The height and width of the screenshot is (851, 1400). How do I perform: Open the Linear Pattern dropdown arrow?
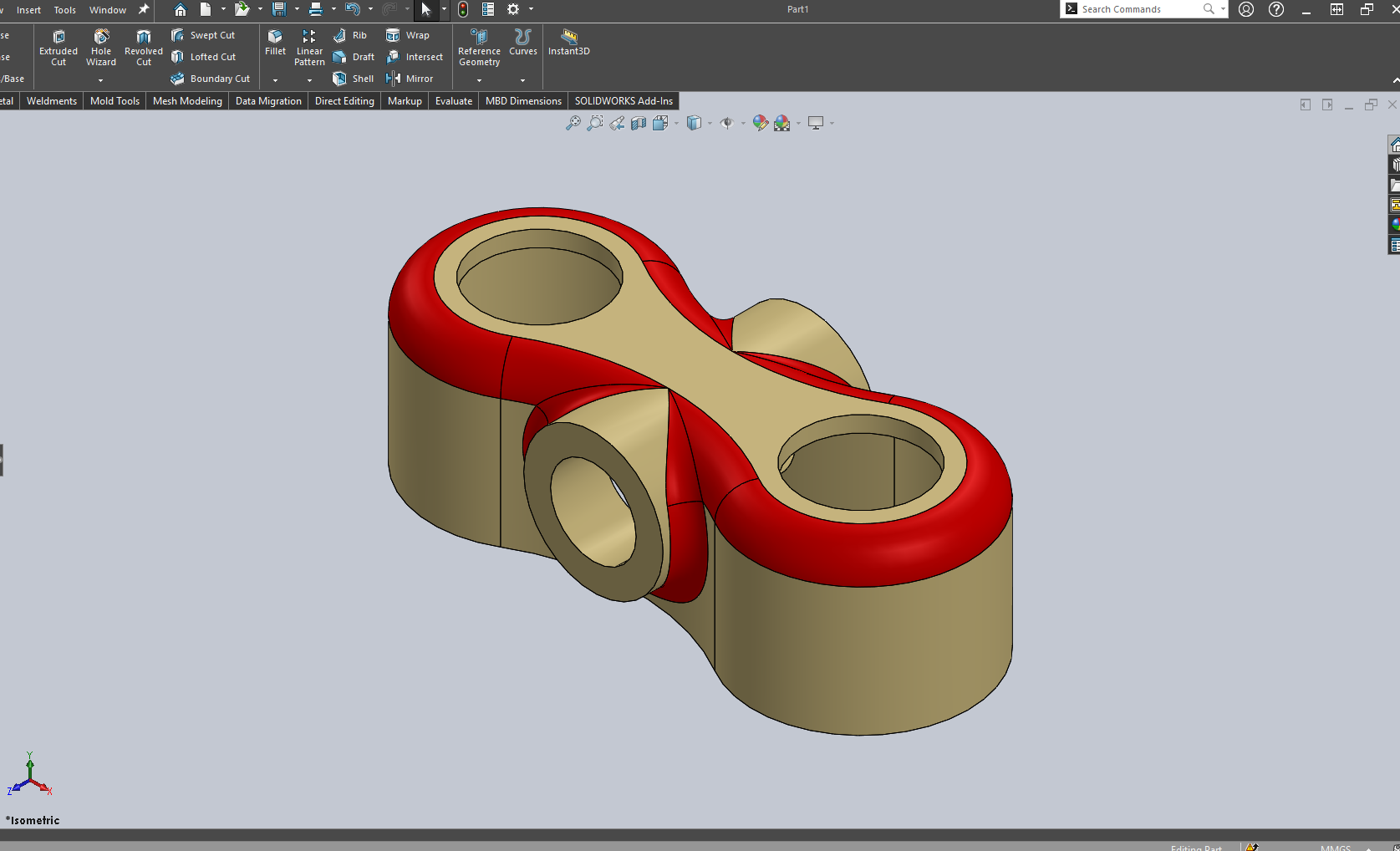[309, 80]
